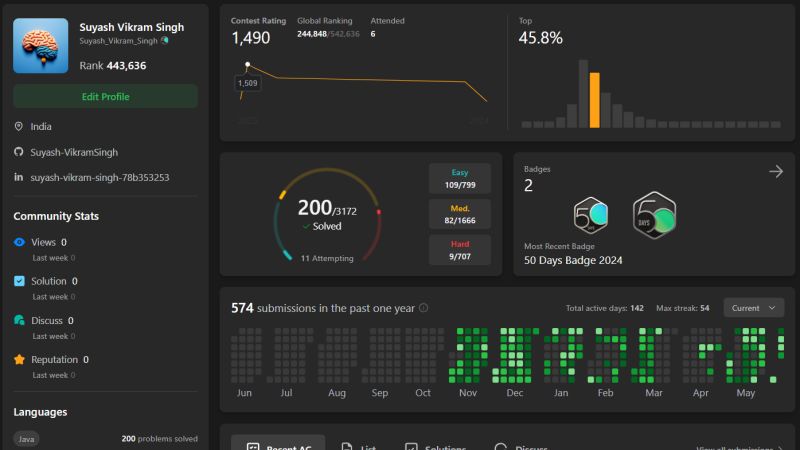This screenshot has height=450, width=800.
Task: Open badges with the right arrow icon
Action: (x=776, y=171)
